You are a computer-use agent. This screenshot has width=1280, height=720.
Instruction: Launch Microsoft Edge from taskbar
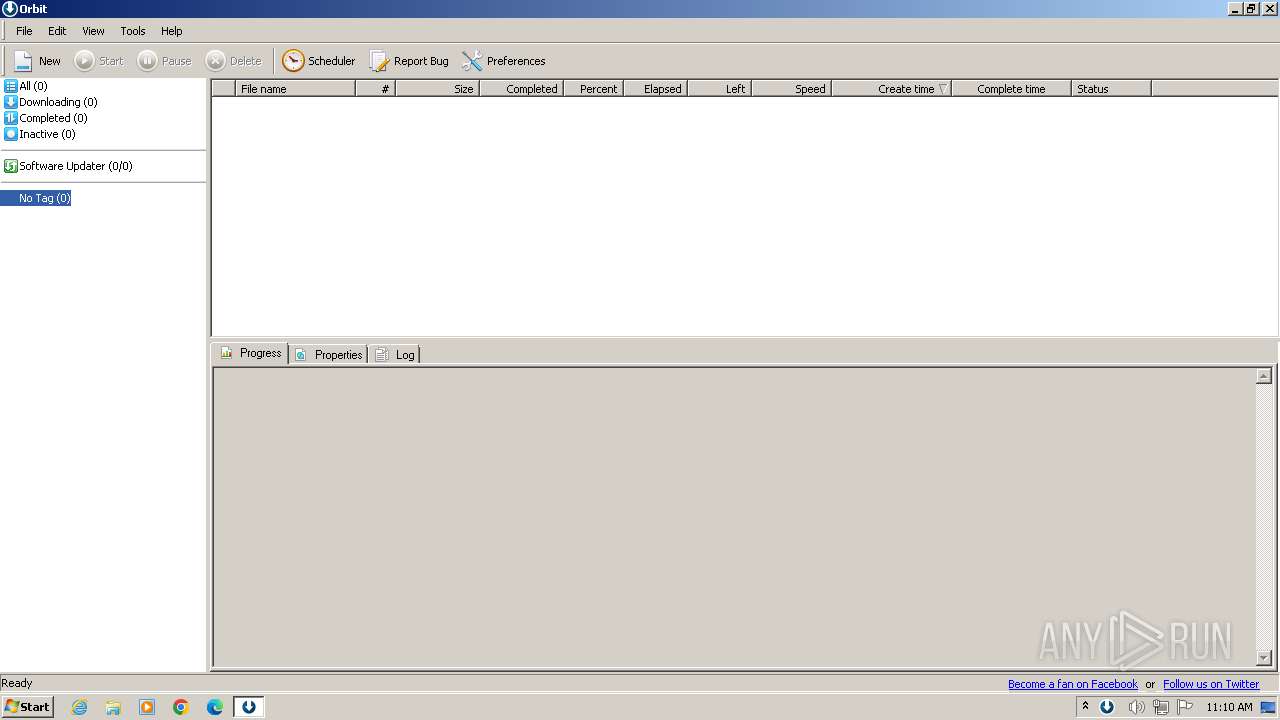point(215,707)
